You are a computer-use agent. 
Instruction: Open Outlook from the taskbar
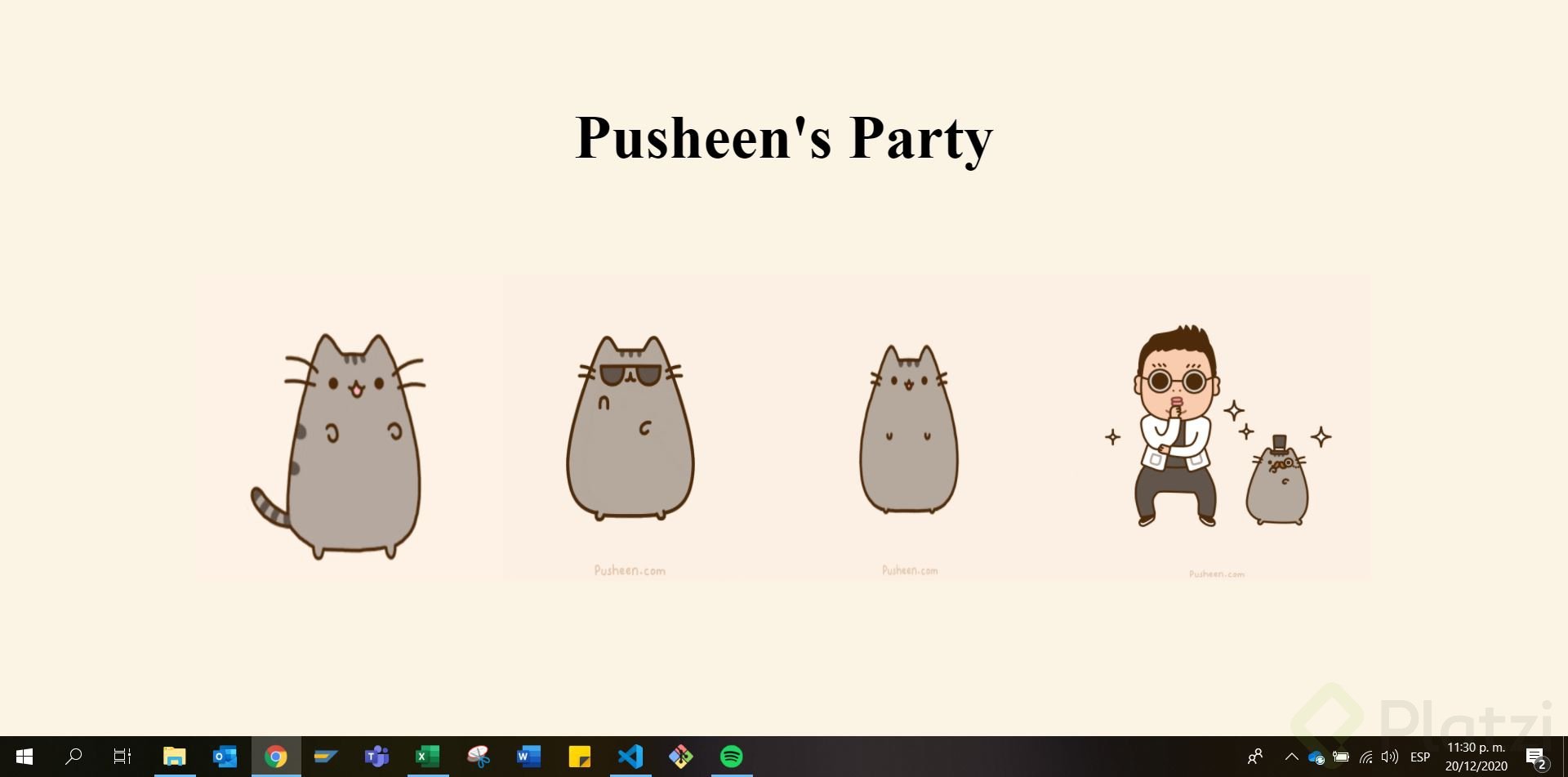coord(225,757)
